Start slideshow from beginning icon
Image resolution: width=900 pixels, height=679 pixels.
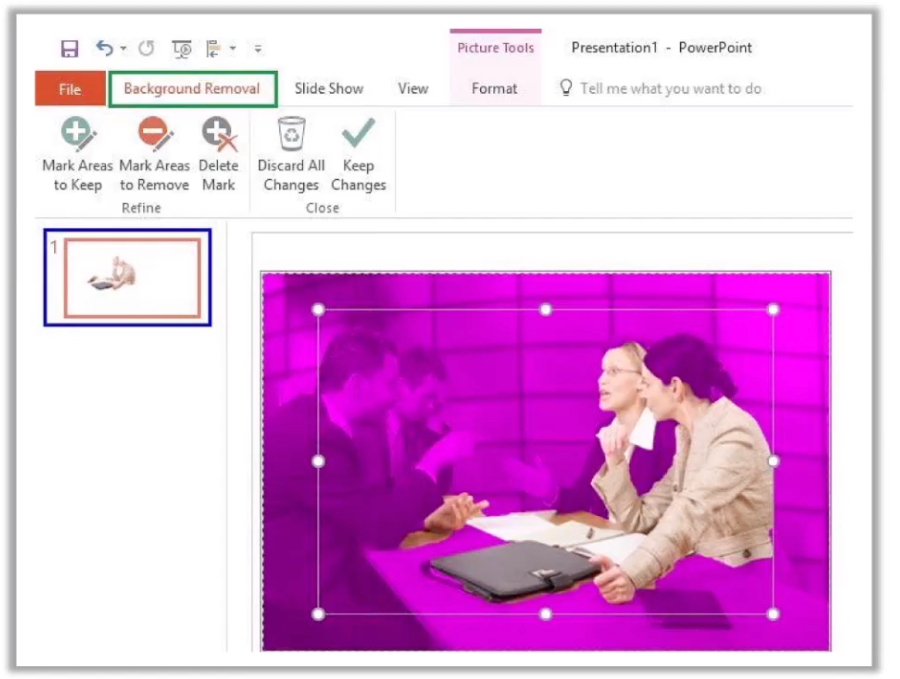pos(182,49)
